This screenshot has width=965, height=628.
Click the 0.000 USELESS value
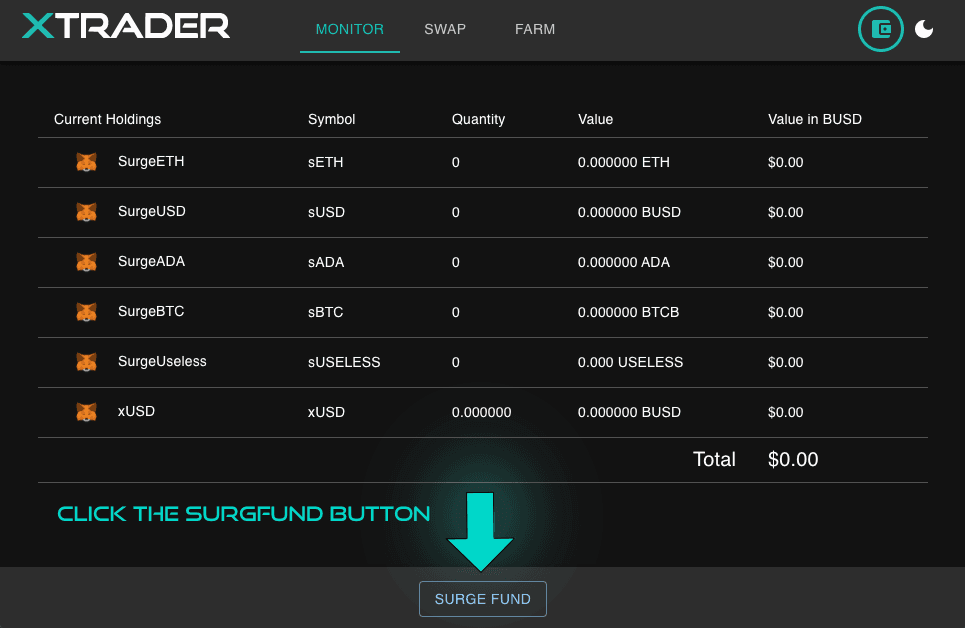click(x=630, y=362)
